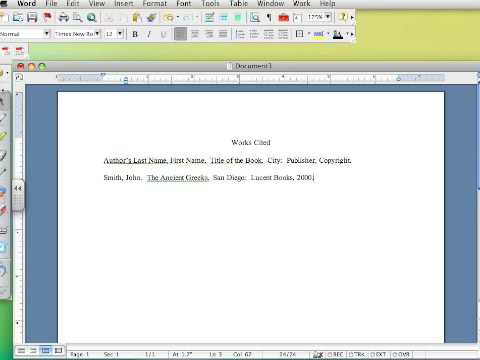
Task: Open the Times New Roman font dropdown
Action: (x=97, y=34)
